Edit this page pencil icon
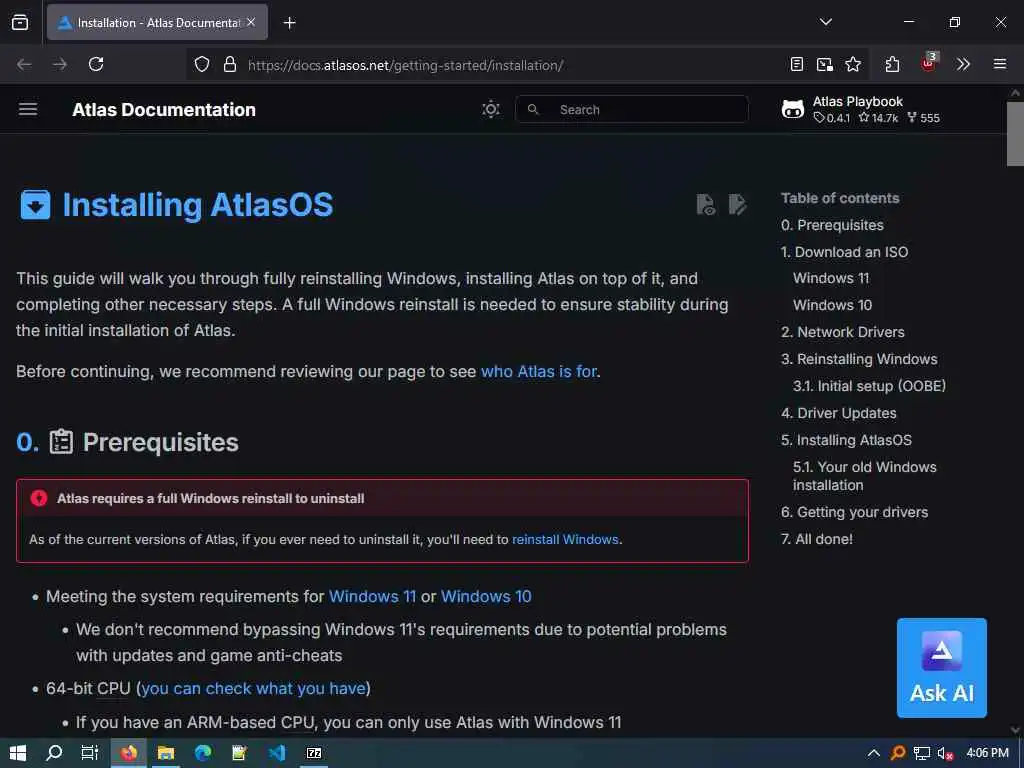 point(737,204)
